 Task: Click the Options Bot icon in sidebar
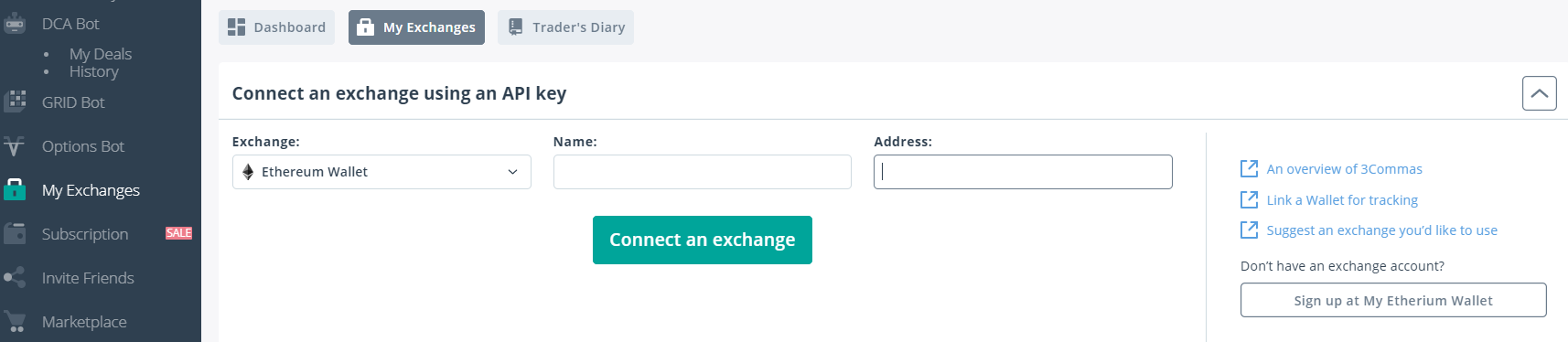(x=15, y=145)
